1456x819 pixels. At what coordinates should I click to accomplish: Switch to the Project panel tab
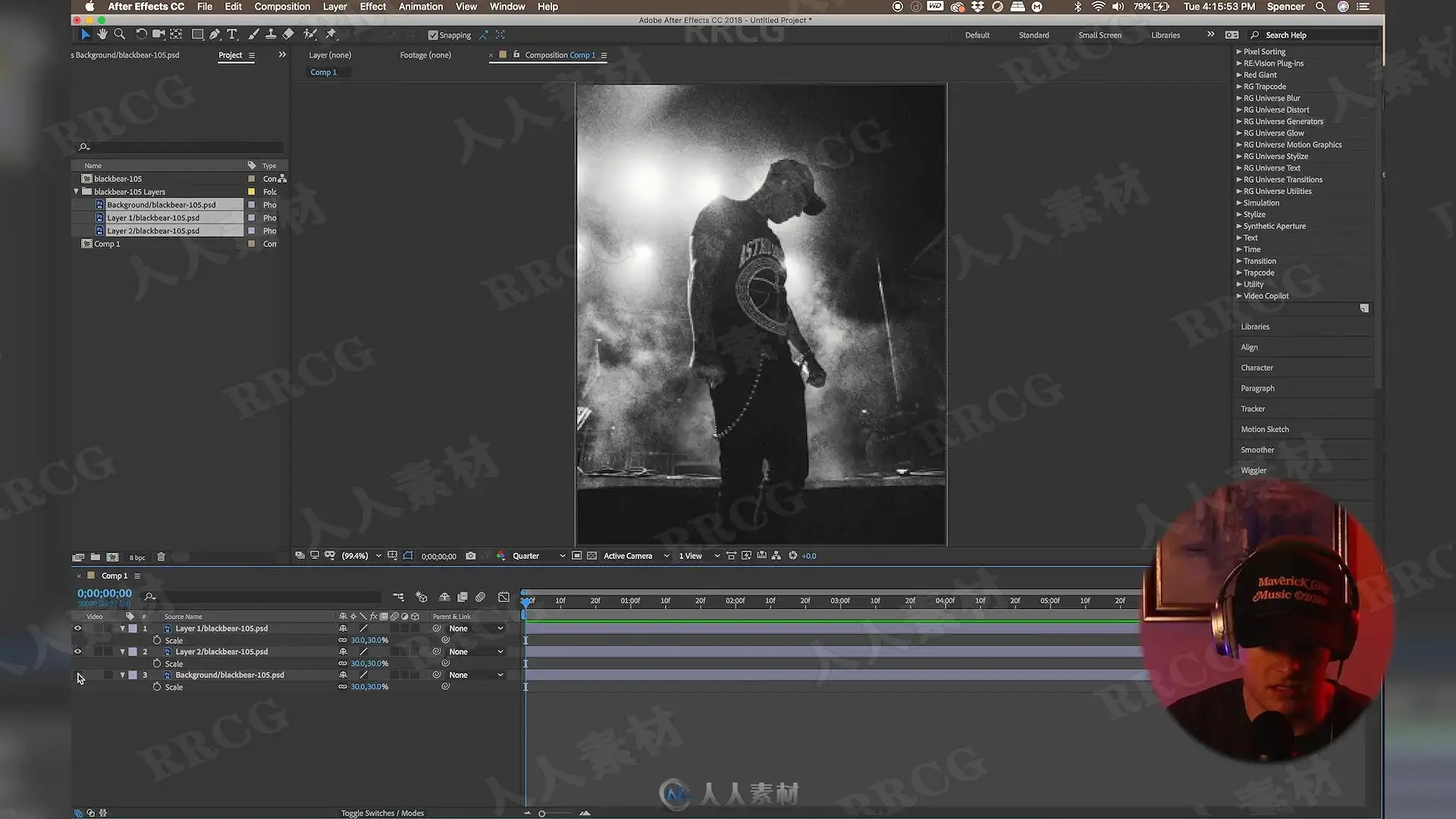click(x=231, y=55)
